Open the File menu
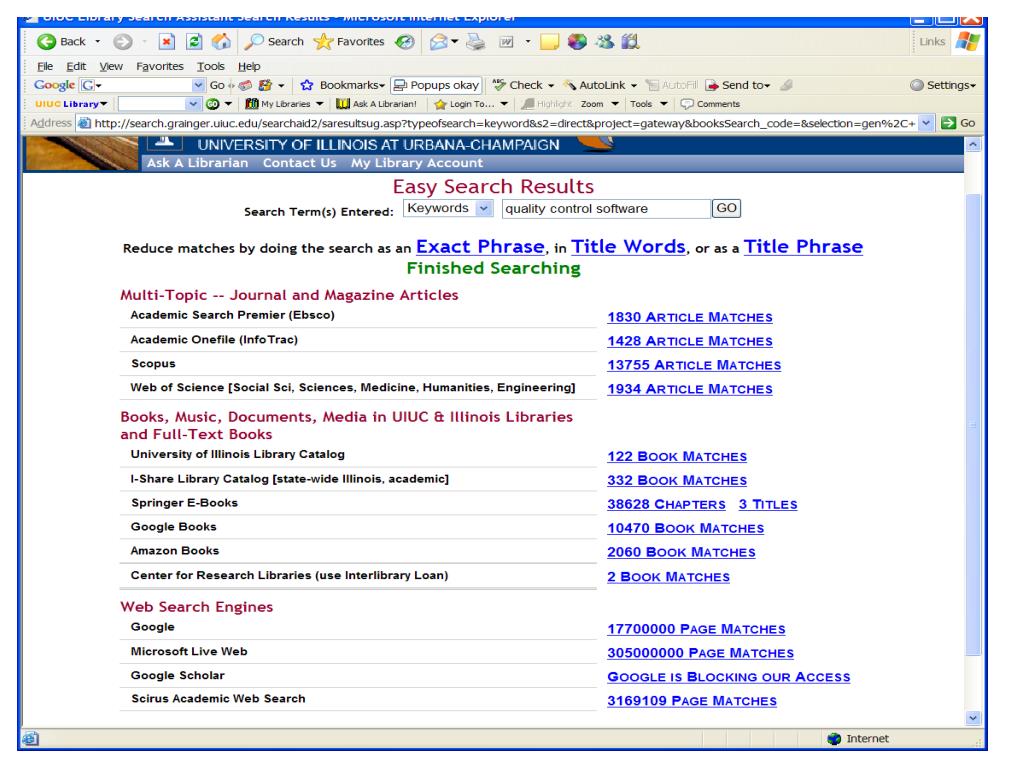1024x768 pixels. pyautogui.click(x=45, y=66)
